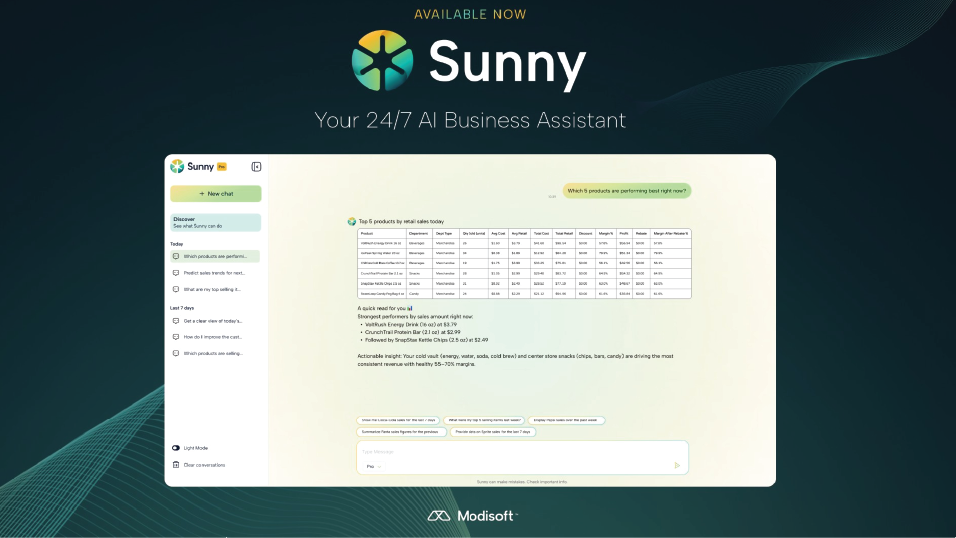Viewport: 956px width, 538px height.
Task: Click the "Today" section label in sidebar
Action: 177,244
